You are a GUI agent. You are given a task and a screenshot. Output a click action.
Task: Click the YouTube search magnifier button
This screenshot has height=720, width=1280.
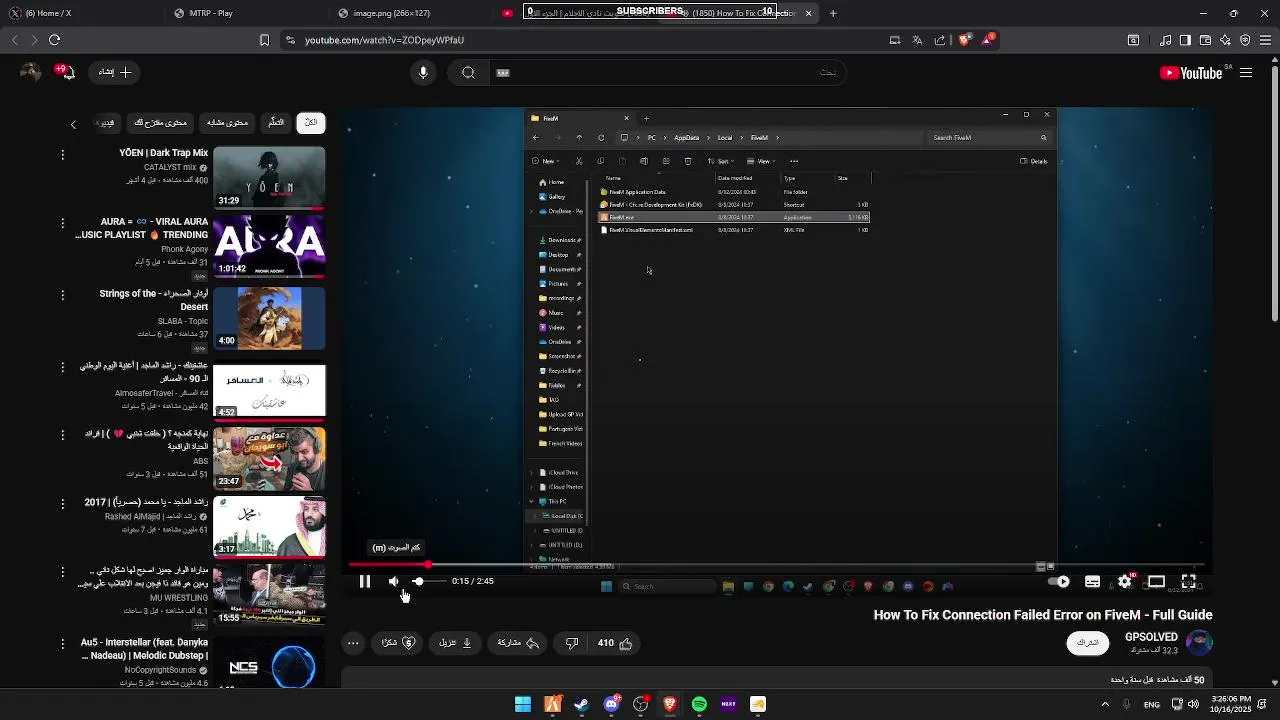[468, 72]
